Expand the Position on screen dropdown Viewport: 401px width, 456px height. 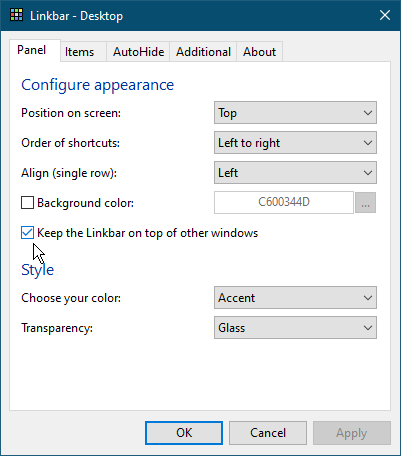point(295,113)
